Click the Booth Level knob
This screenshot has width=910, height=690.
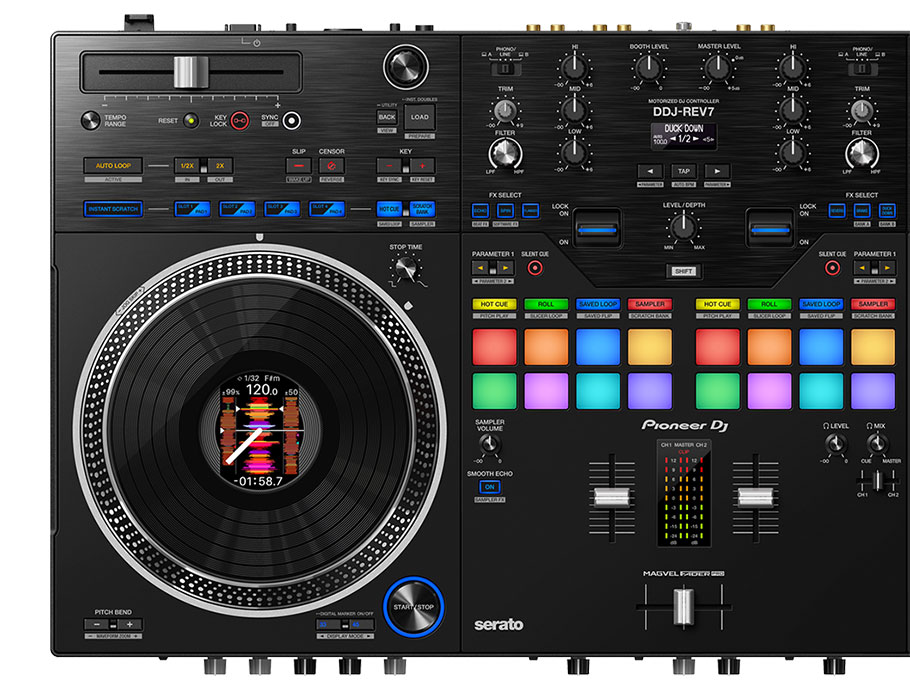pos(648,68)
